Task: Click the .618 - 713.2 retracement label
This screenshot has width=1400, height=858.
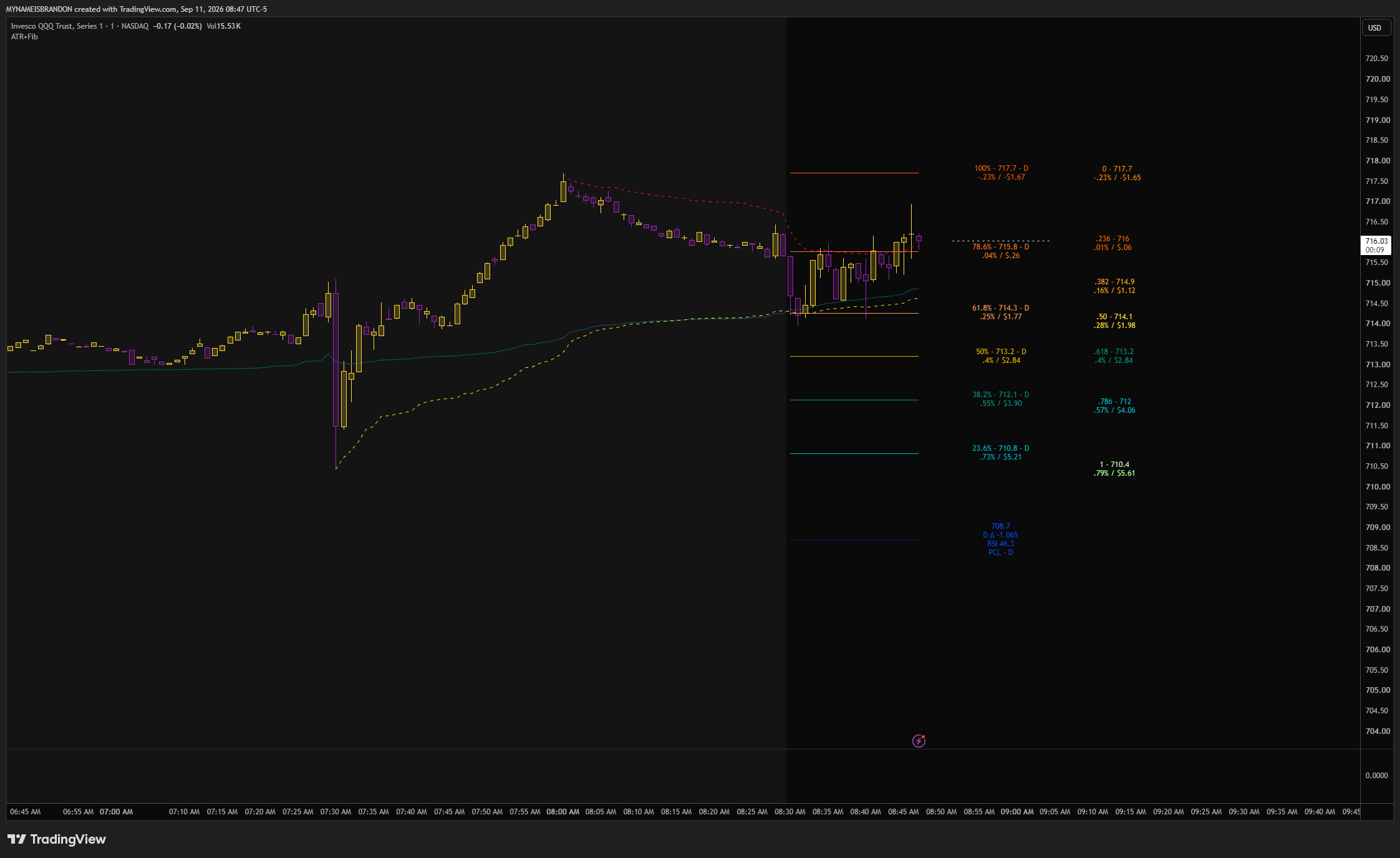Action: click(1113, 356)
